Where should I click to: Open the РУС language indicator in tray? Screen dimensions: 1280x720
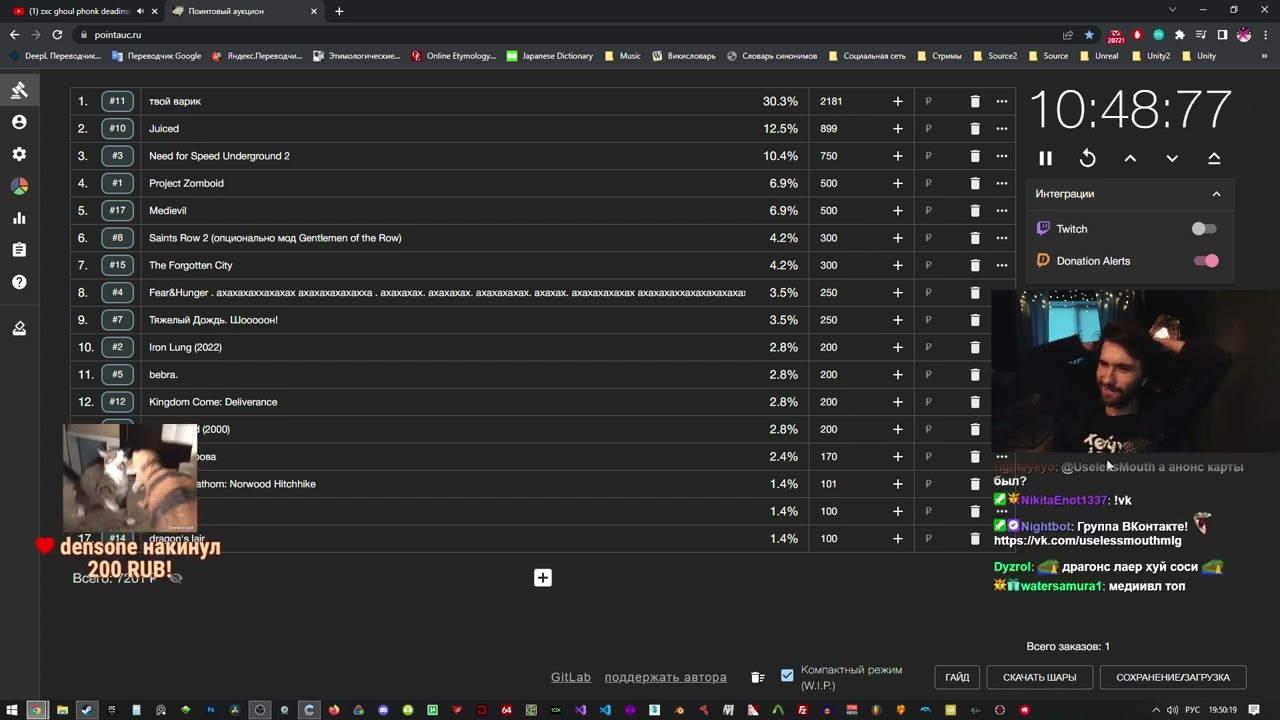tap(1192, 710)
